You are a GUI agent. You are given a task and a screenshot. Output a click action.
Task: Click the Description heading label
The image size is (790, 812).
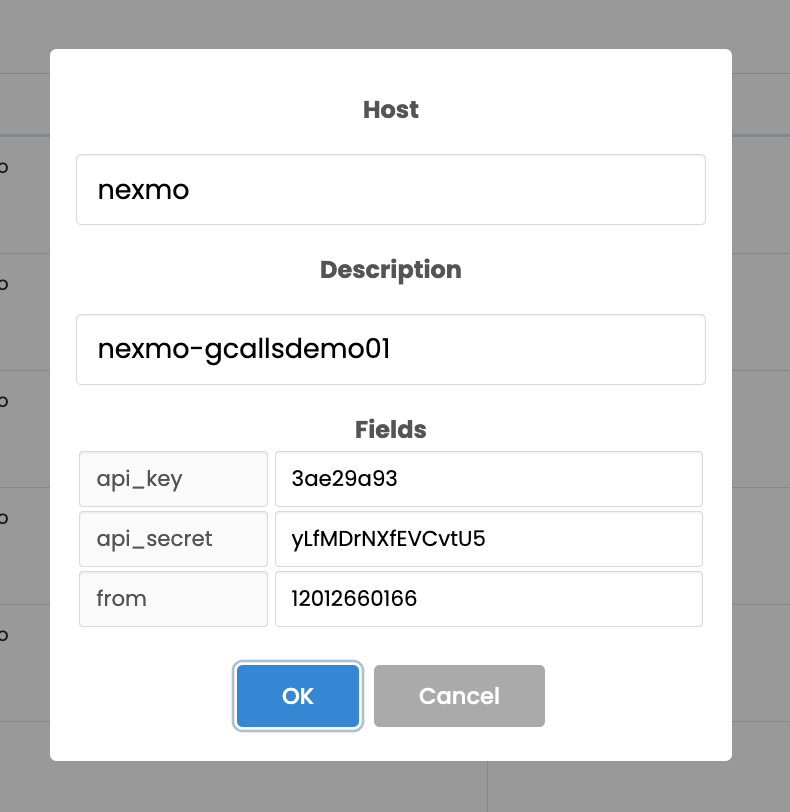pyautogui.click(x=390, y=269)
